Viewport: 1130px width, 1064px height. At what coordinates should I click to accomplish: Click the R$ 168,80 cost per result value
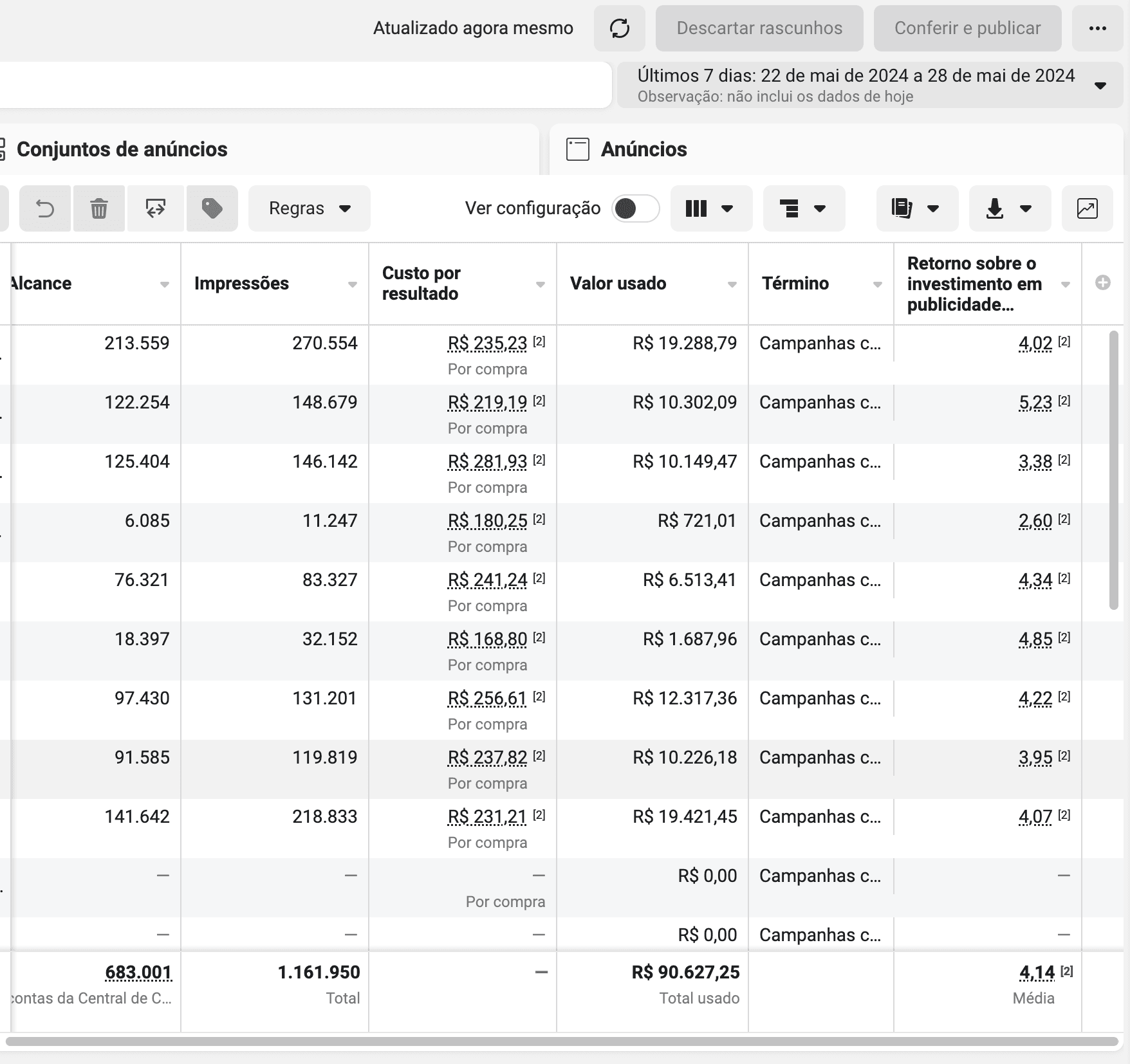pyautogui.click(x=487, y=639)
